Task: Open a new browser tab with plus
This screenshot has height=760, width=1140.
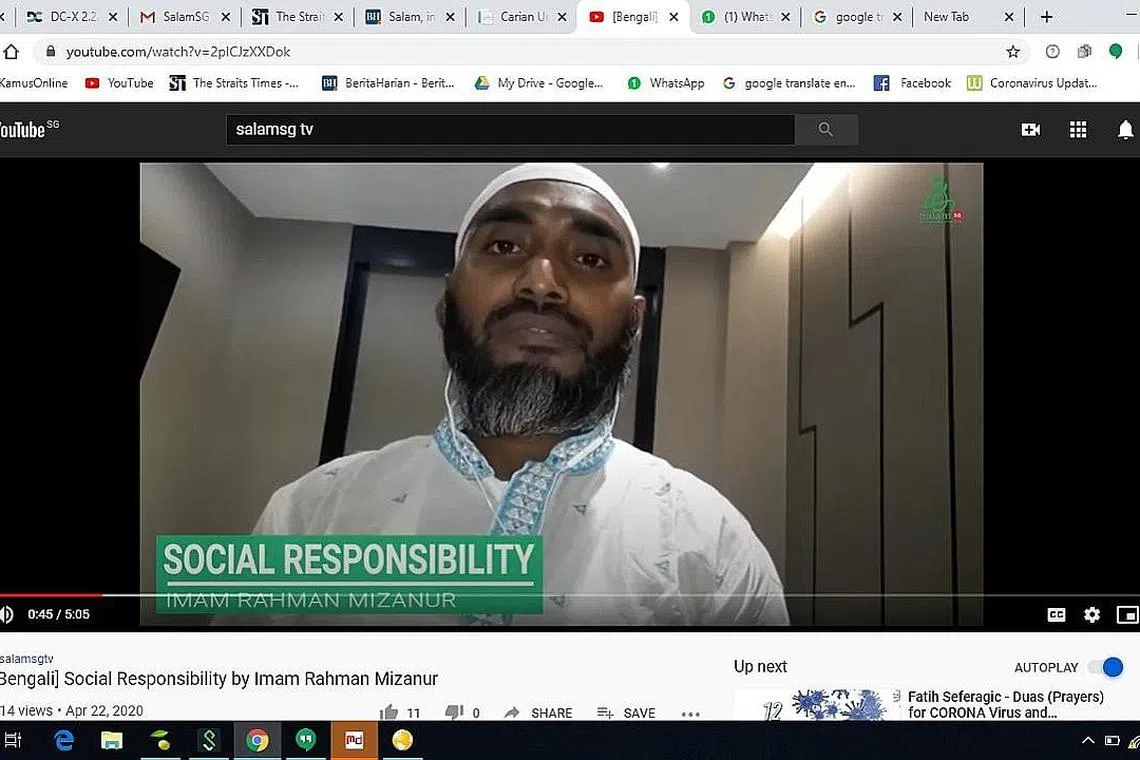Action: click(1047, 17)
